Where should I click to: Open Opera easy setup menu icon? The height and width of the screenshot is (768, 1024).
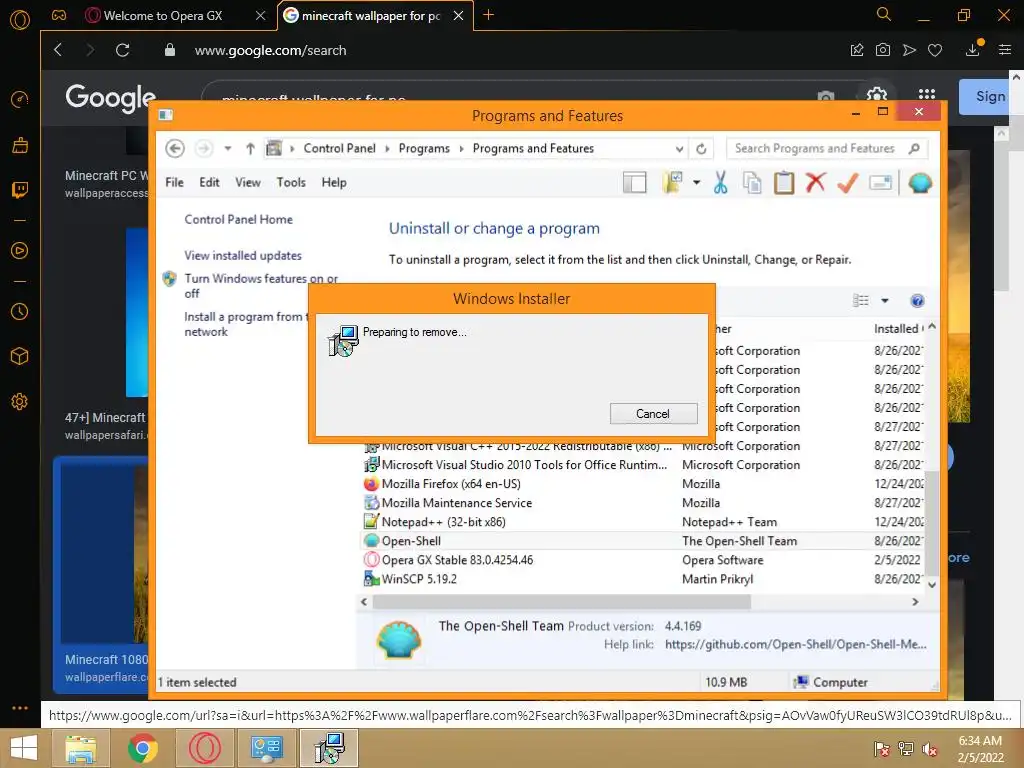pyautogui.click(x=1005, y=50)
